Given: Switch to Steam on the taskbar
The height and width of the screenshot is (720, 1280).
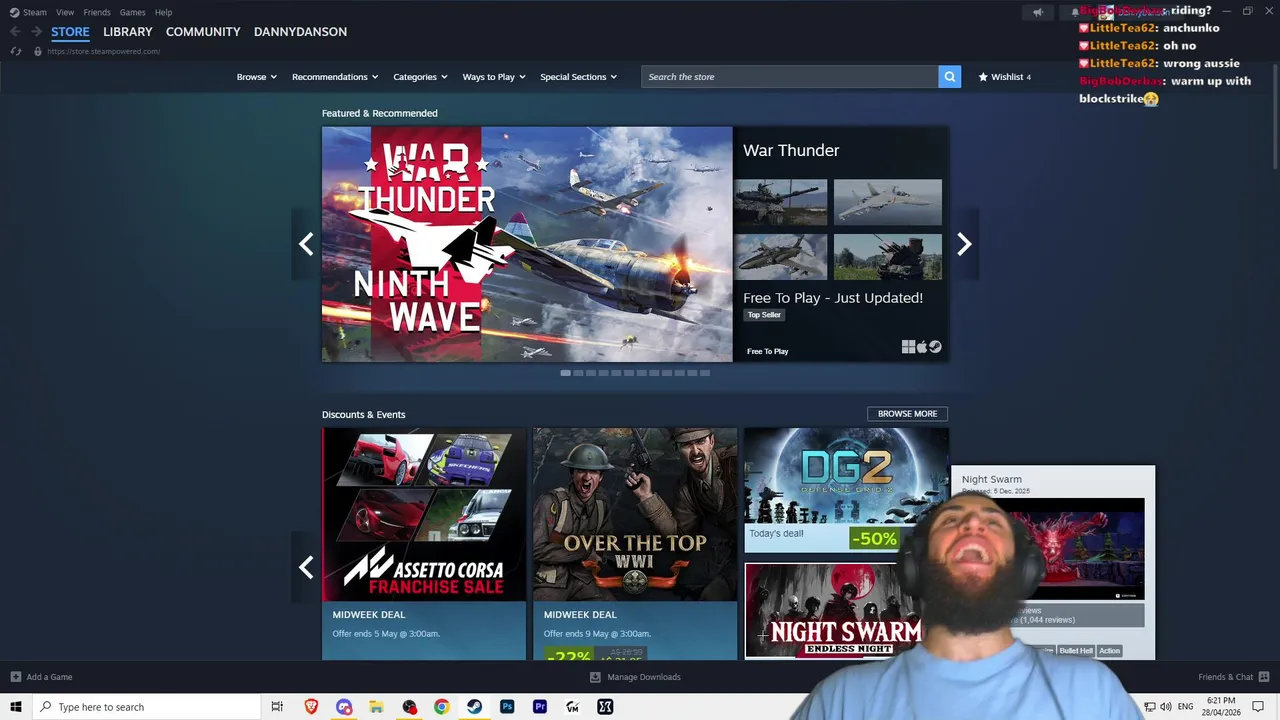Looking at the screenshot, I should pyautogui.click(x=474, y=707).
